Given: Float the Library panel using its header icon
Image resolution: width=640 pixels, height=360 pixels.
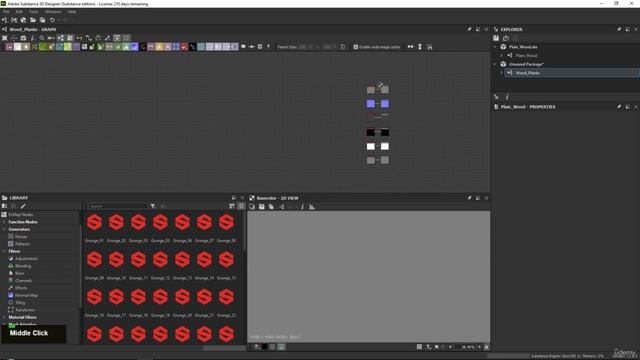Looking at the screenshot, I should [234, 198].
